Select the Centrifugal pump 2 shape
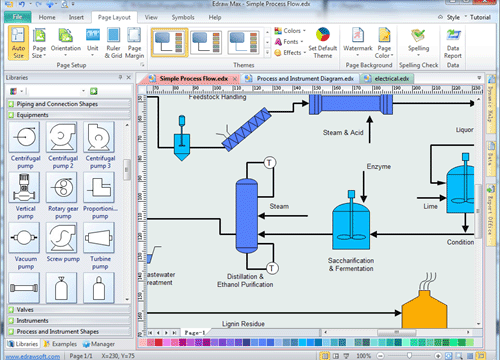 63,146
